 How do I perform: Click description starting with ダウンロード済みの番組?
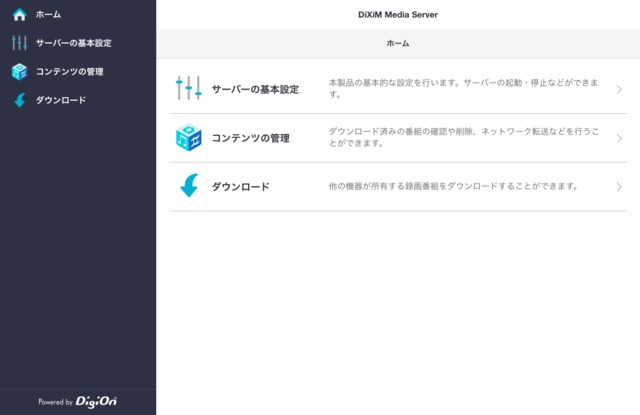pyautogui.click(x=464, y=137)
